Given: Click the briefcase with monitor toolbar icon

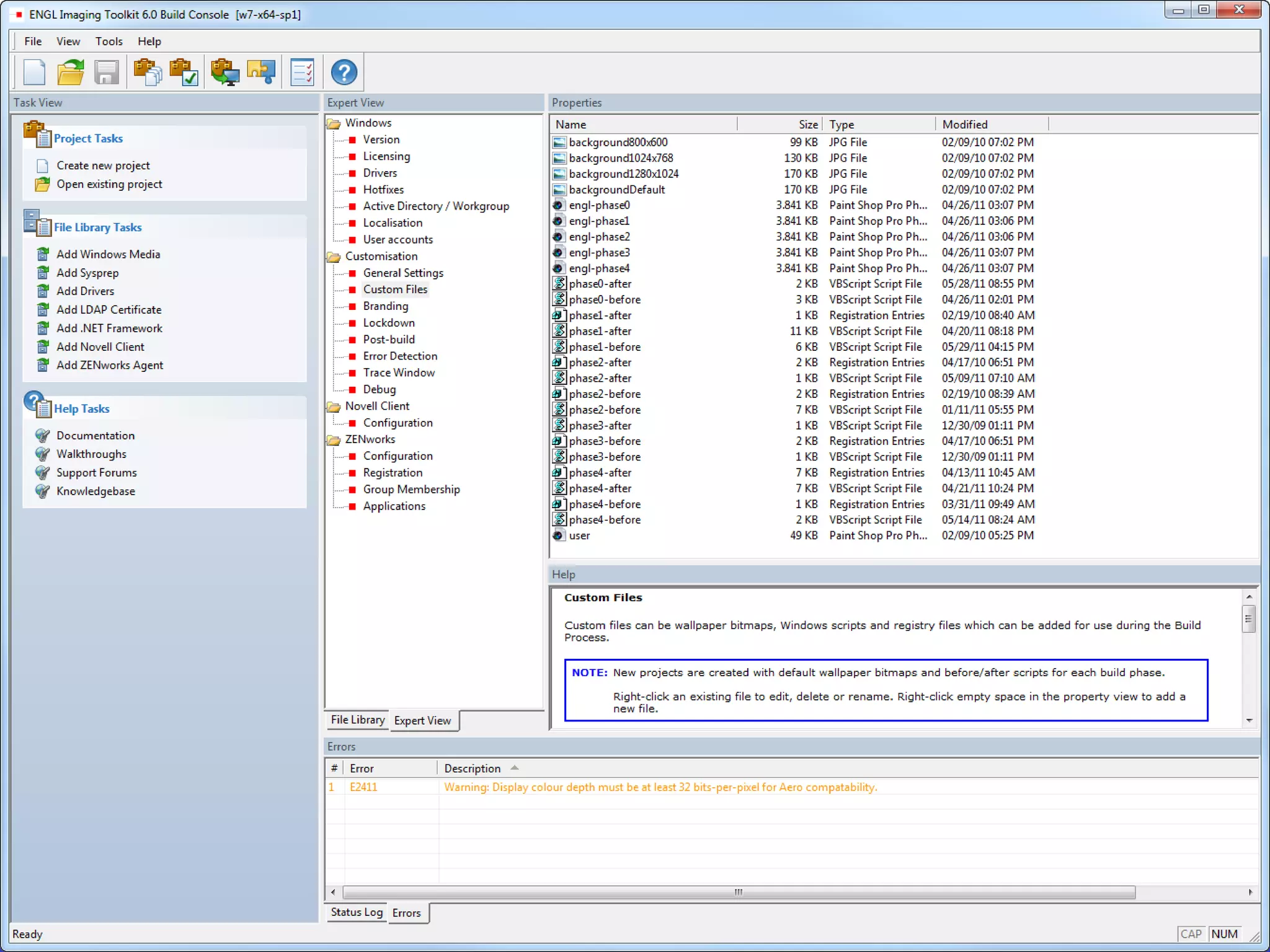Looking at the screenshot, I should tap(224, 73).
